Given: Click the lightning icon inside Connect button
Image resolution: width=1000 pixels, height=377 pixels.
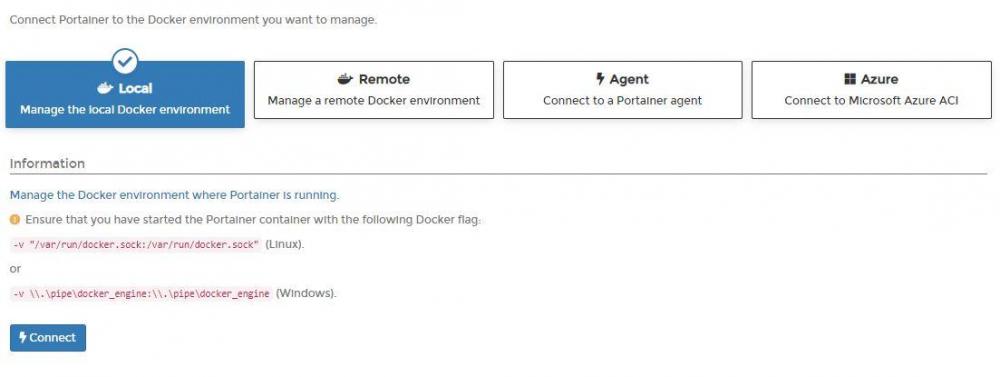Looking at the screenshot, I should [23, 337].
